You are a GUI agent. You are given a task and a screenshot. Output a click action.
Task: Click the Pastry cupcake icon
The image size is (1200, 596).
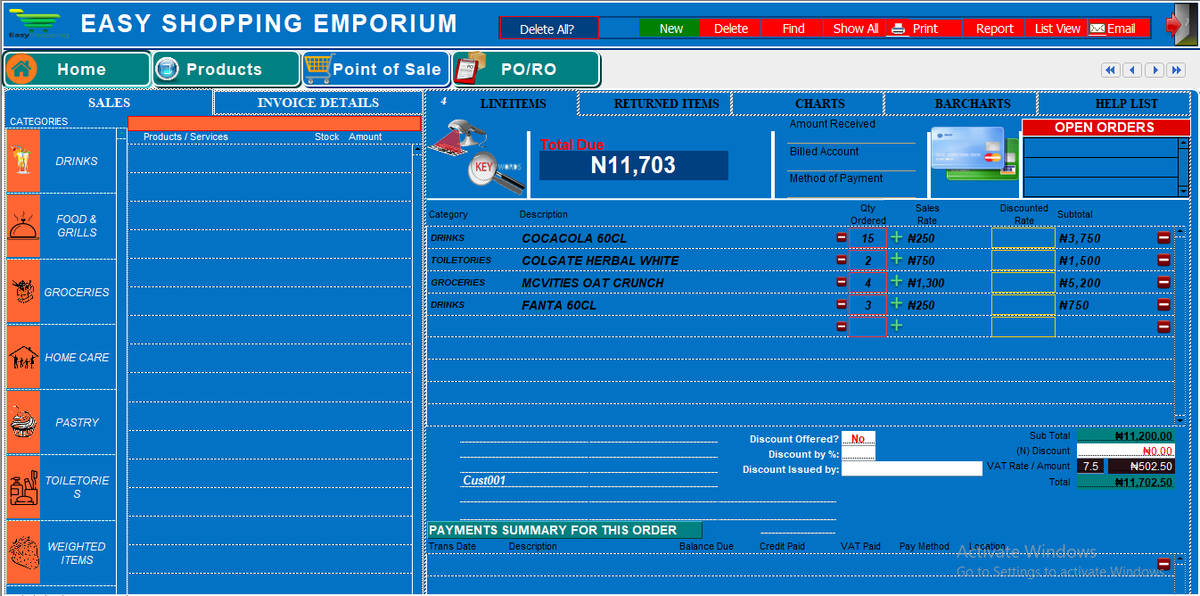[x=22, y=422]
